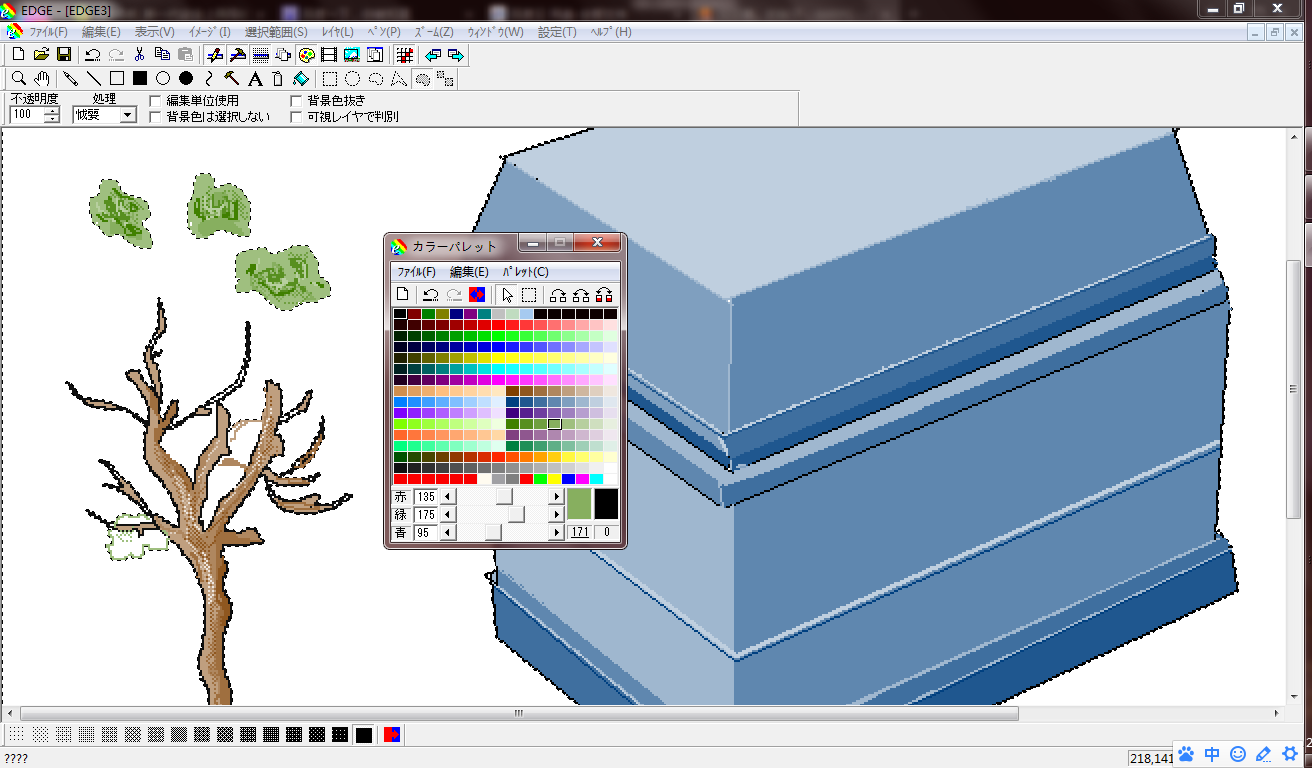Open the イメージ(I) menu
The height and width of the screenshot is (768, 1312).
(209, 32)
